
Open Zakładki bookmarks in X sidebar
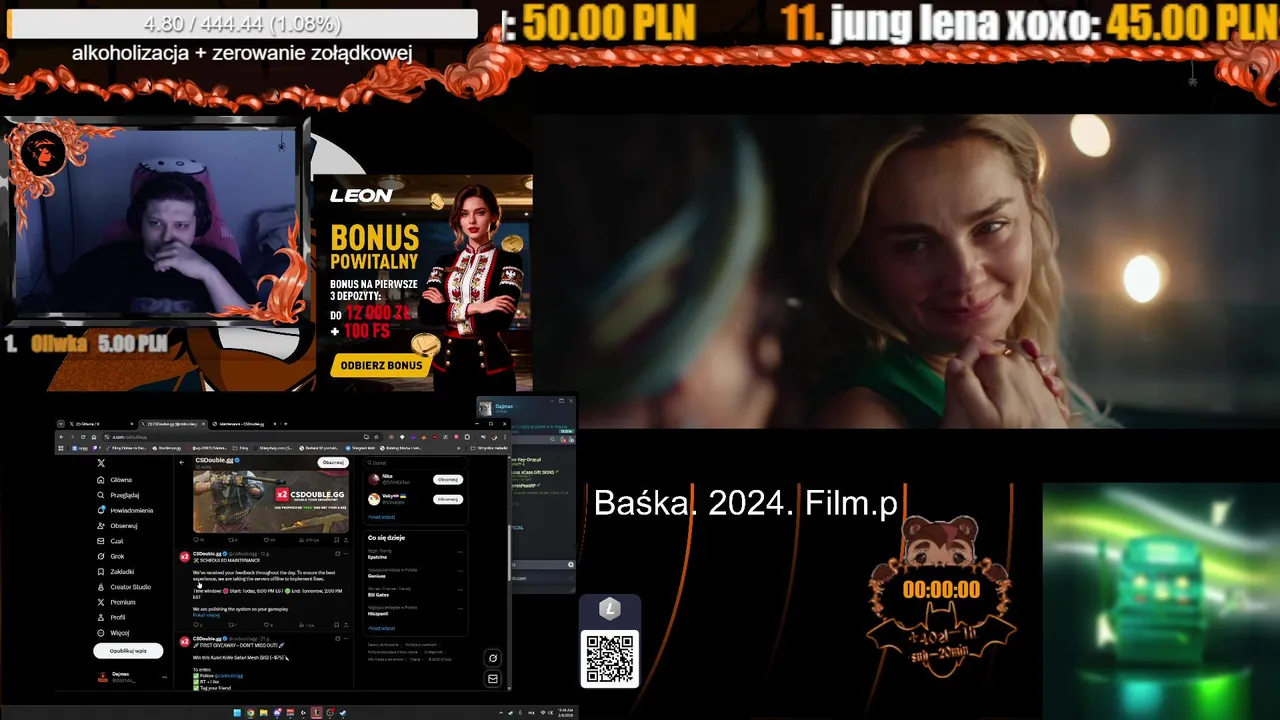[115, 572]
